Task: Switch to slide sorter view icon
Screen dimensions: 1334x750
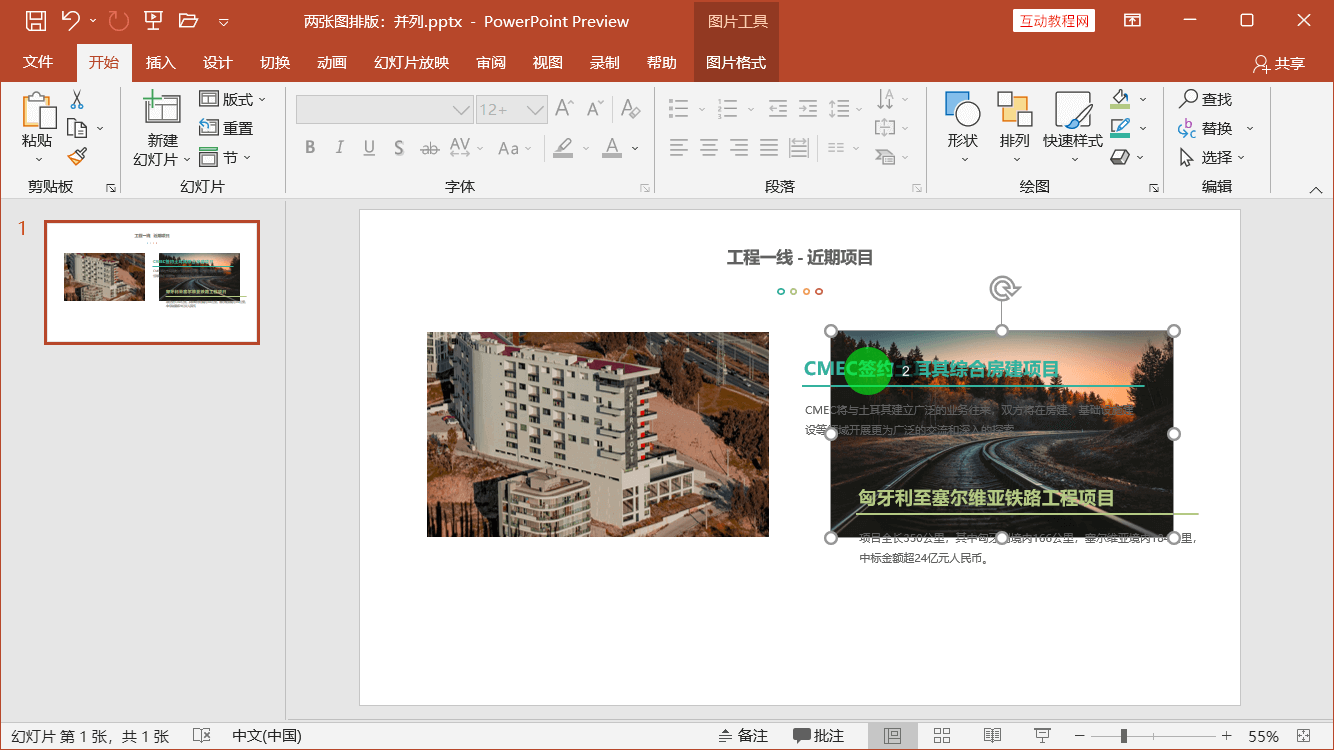Action: [x=941, y=736]
